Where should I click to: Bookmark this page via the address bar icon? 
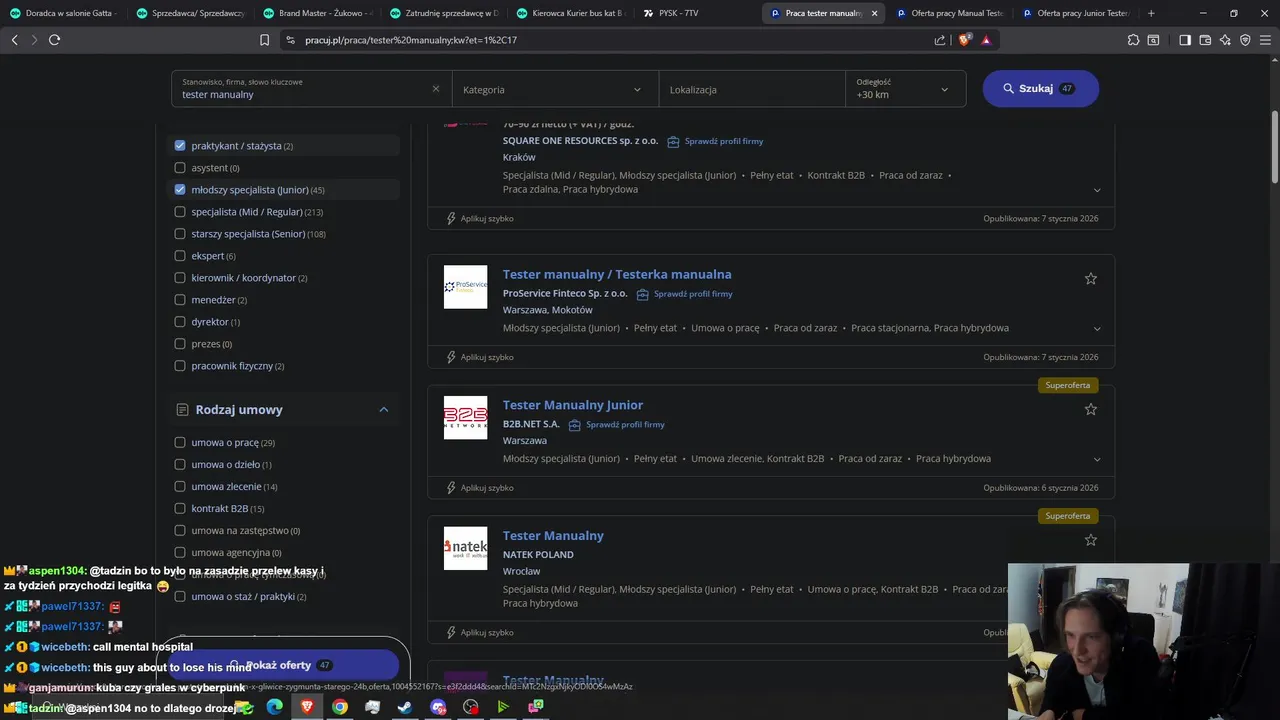point(265,40)
